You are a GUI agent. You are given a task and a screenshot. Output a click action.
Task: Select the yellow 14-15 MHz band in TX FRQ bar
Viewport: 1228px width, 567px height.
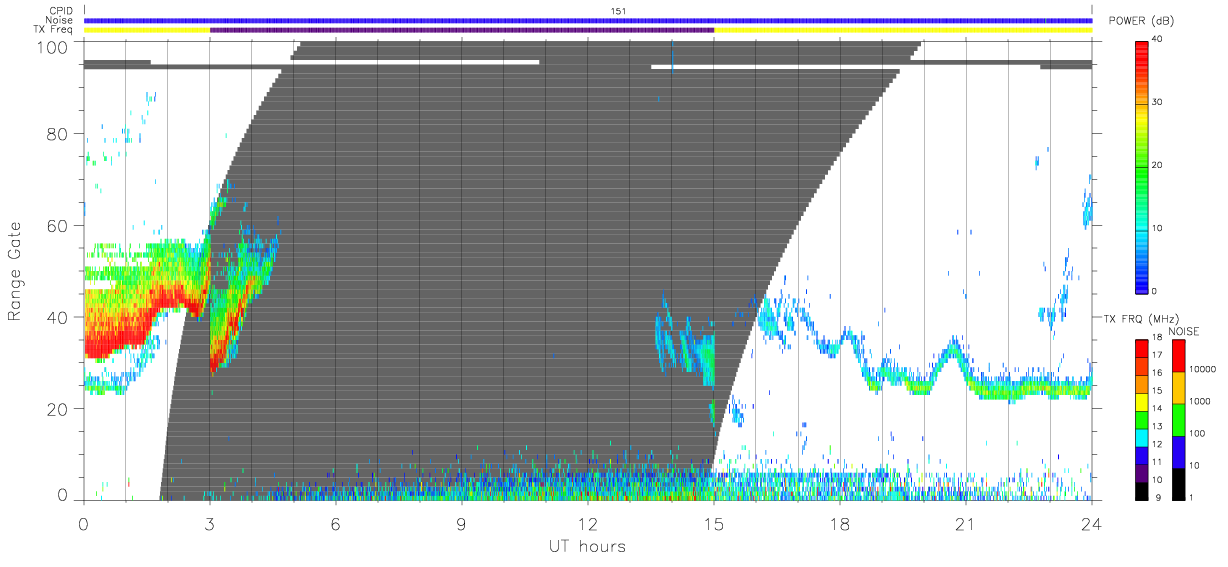(1142, 400)
